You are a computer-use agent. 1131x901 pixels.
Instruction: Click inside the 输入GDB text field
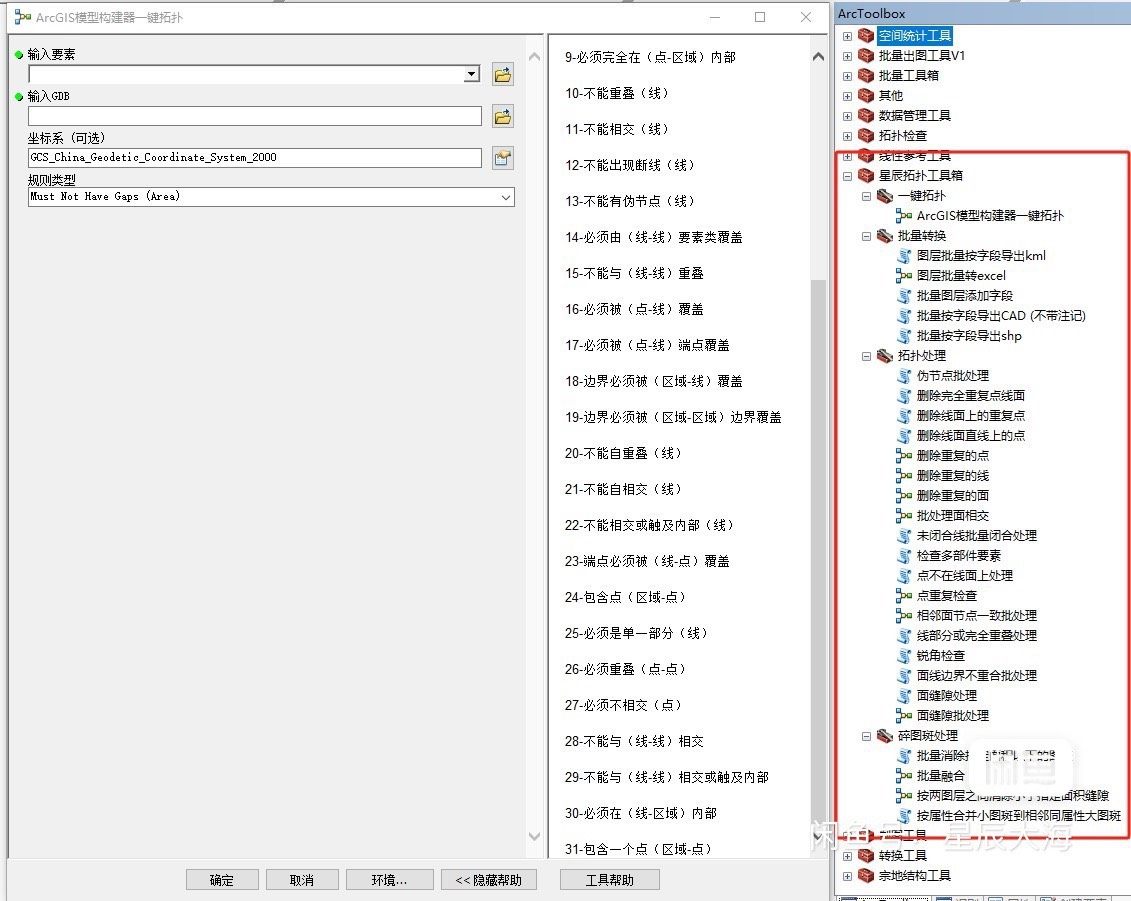coord(255,116)
